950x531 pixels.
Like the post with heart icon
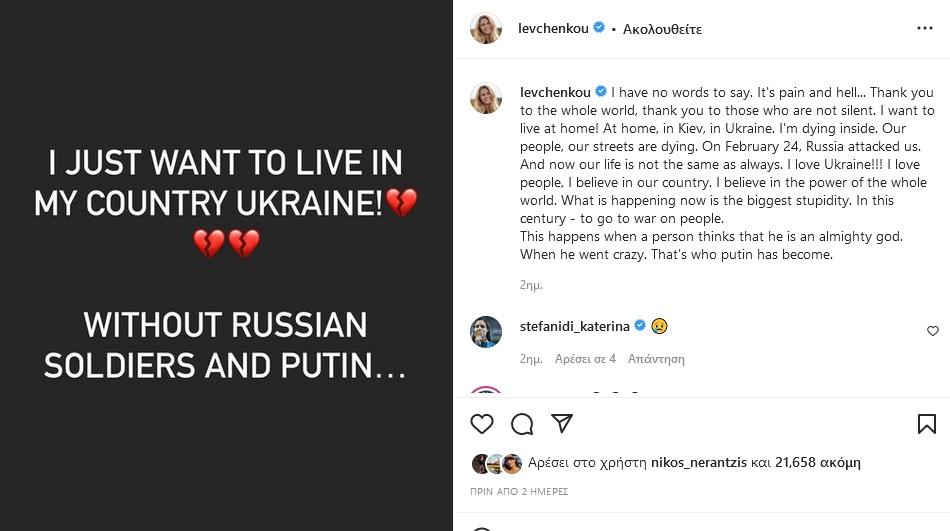pos(482,424)
